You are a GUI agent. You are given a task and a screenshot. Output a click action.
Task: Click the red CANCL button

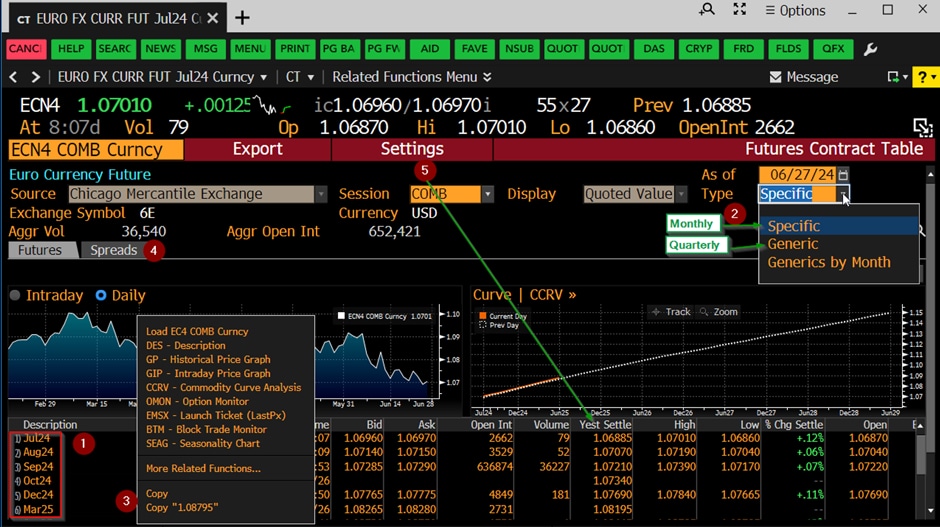pos(25,49)
